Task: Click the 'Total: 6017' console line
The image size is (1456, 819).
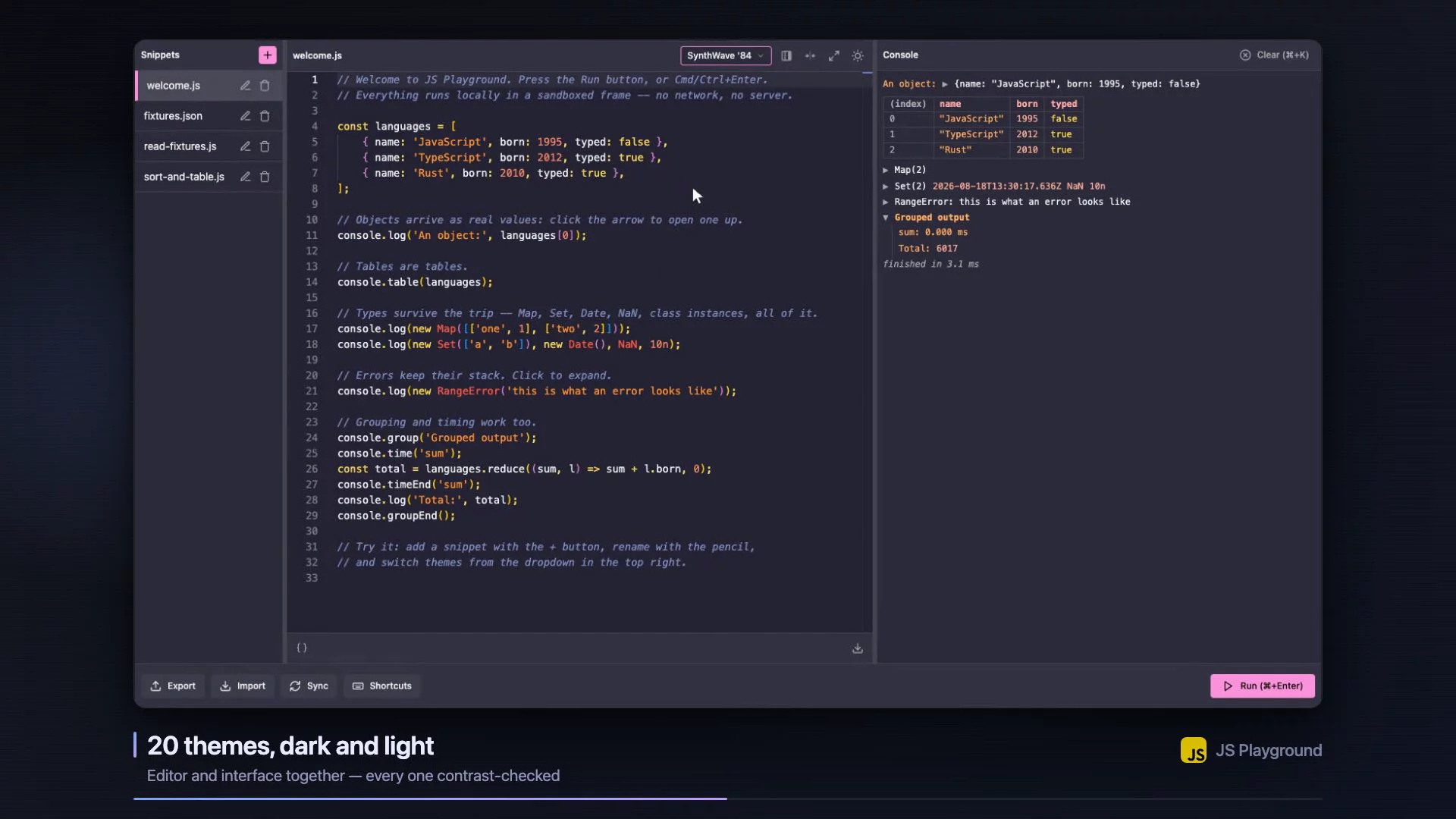Action: pyautogui.click(x=927, y=249)
